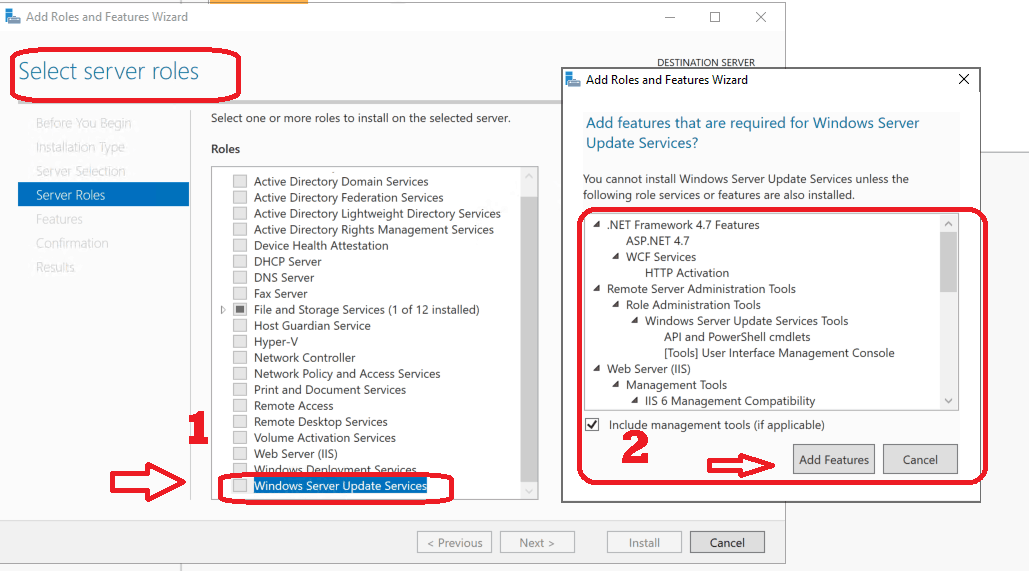Check Hyper-V role
The image size is (1029, 571).
(x=240, y=341)
